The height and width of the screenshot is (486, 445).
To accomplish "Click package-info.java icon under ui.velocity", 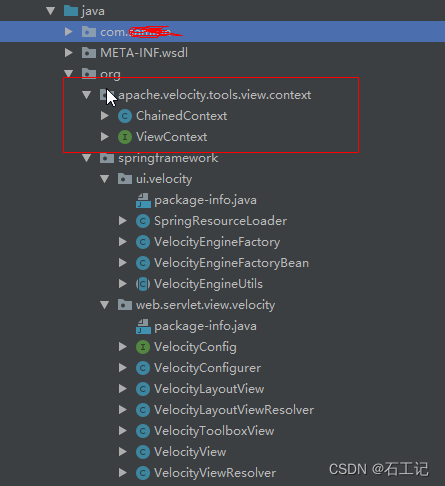I will tap(143, 200).
